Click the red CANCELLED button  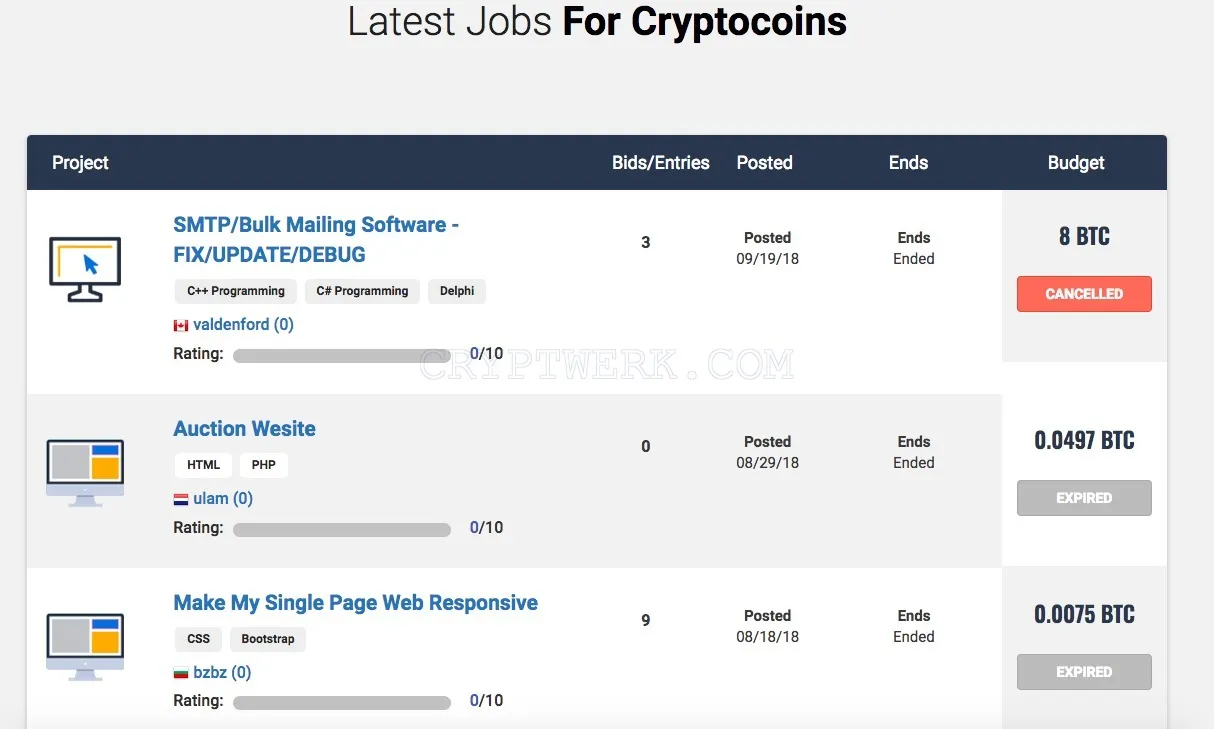[1084, 294]
